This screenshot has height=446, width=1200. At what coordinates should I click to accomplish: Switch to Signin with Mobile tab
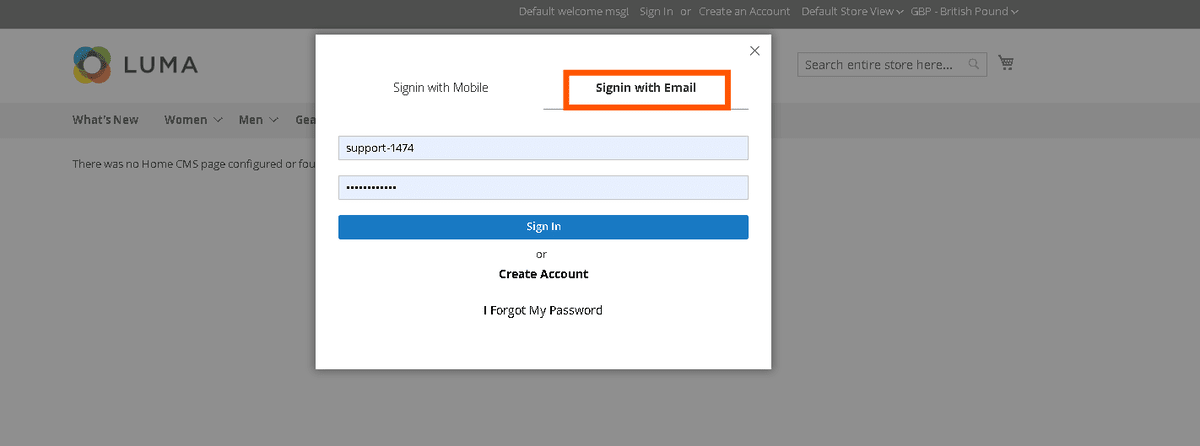click(x=440, y=88)
